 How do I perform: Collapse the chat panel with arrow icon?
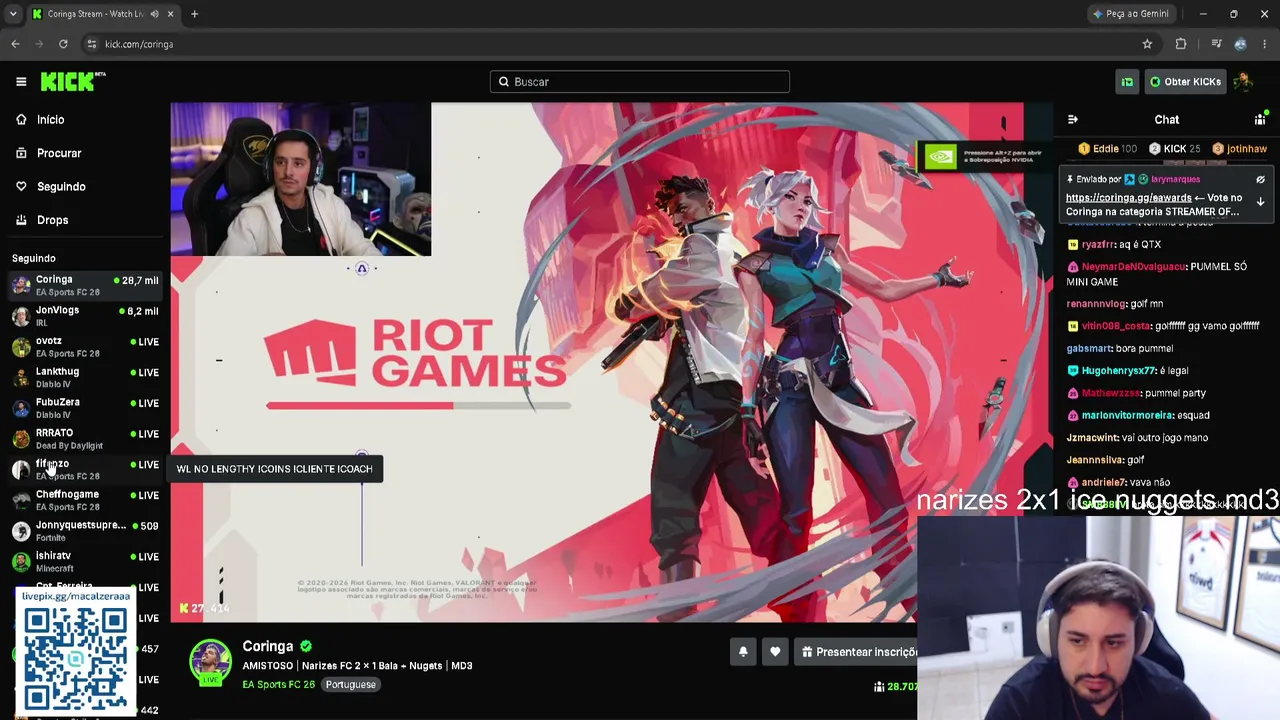tap(1073, 120)
